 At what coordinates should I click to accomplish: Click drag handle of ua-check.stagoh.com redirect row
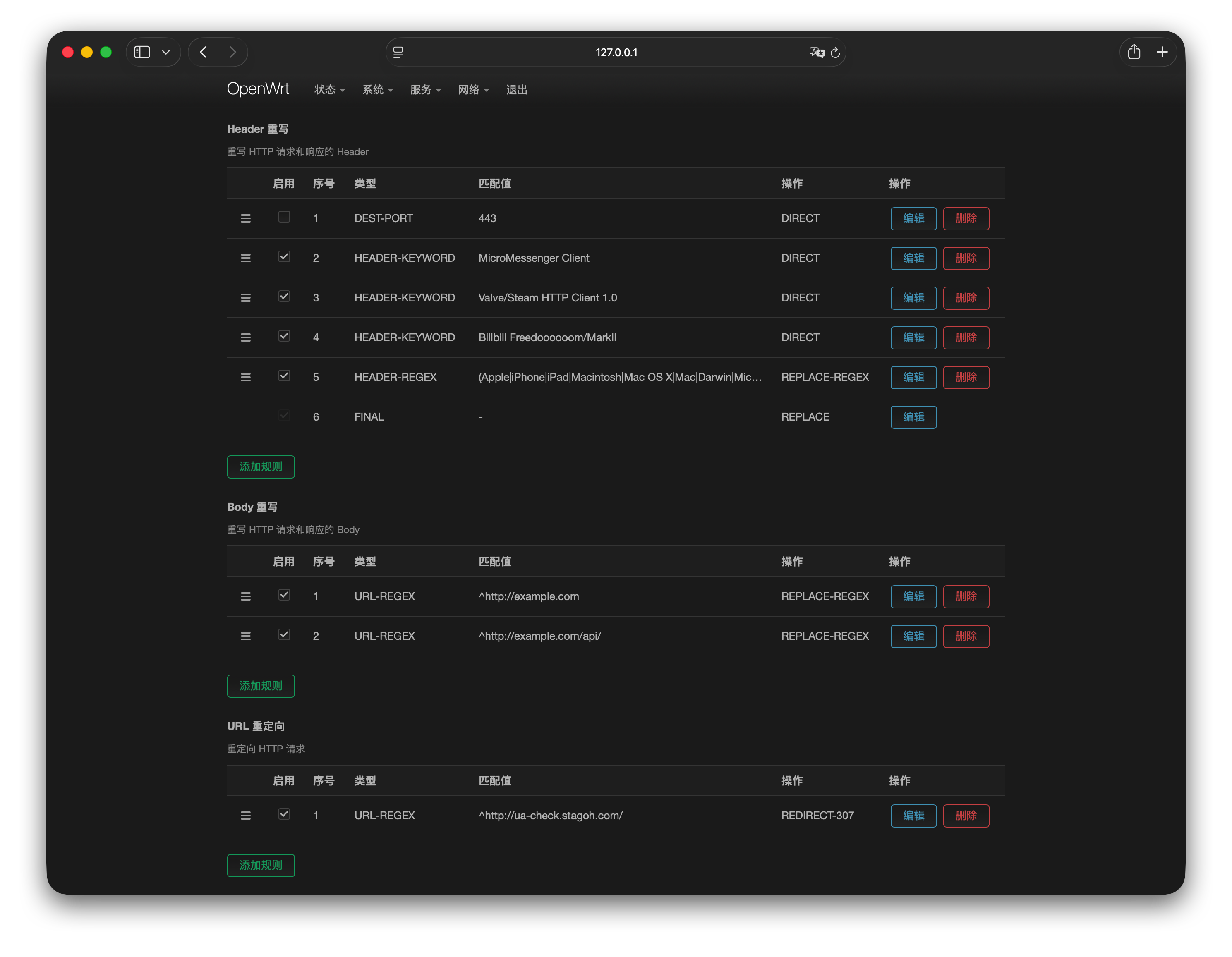click(x=245, y=816)
